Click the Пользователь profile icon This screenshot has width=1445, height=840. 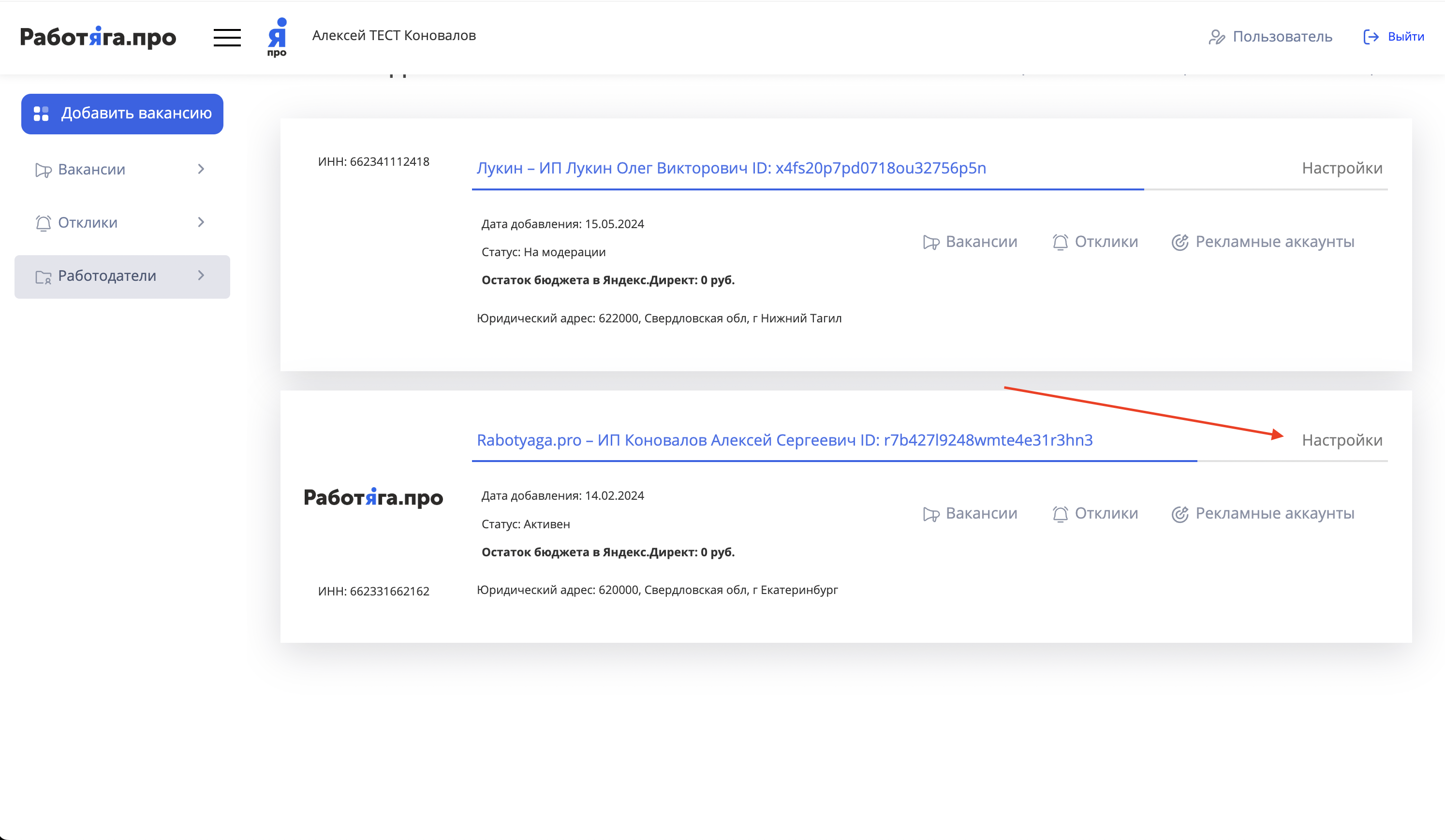pyautogui.click(x=1216, y=37)
